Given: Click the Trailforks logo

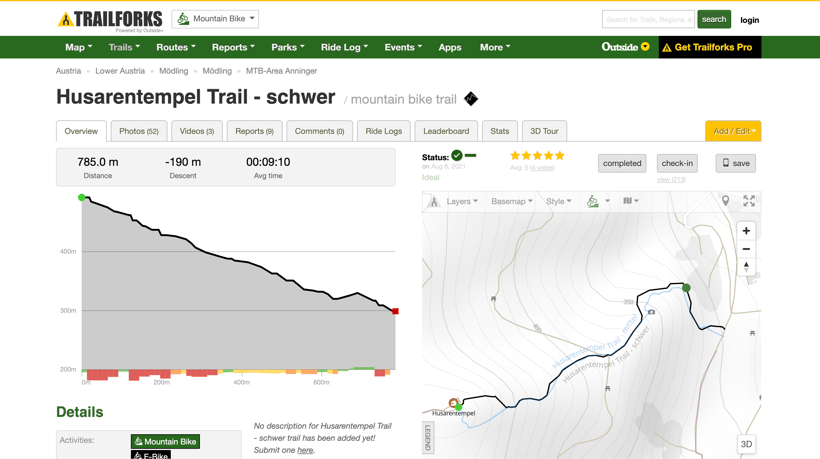Looking at the screenshot, I should click(x=110, y=19).
